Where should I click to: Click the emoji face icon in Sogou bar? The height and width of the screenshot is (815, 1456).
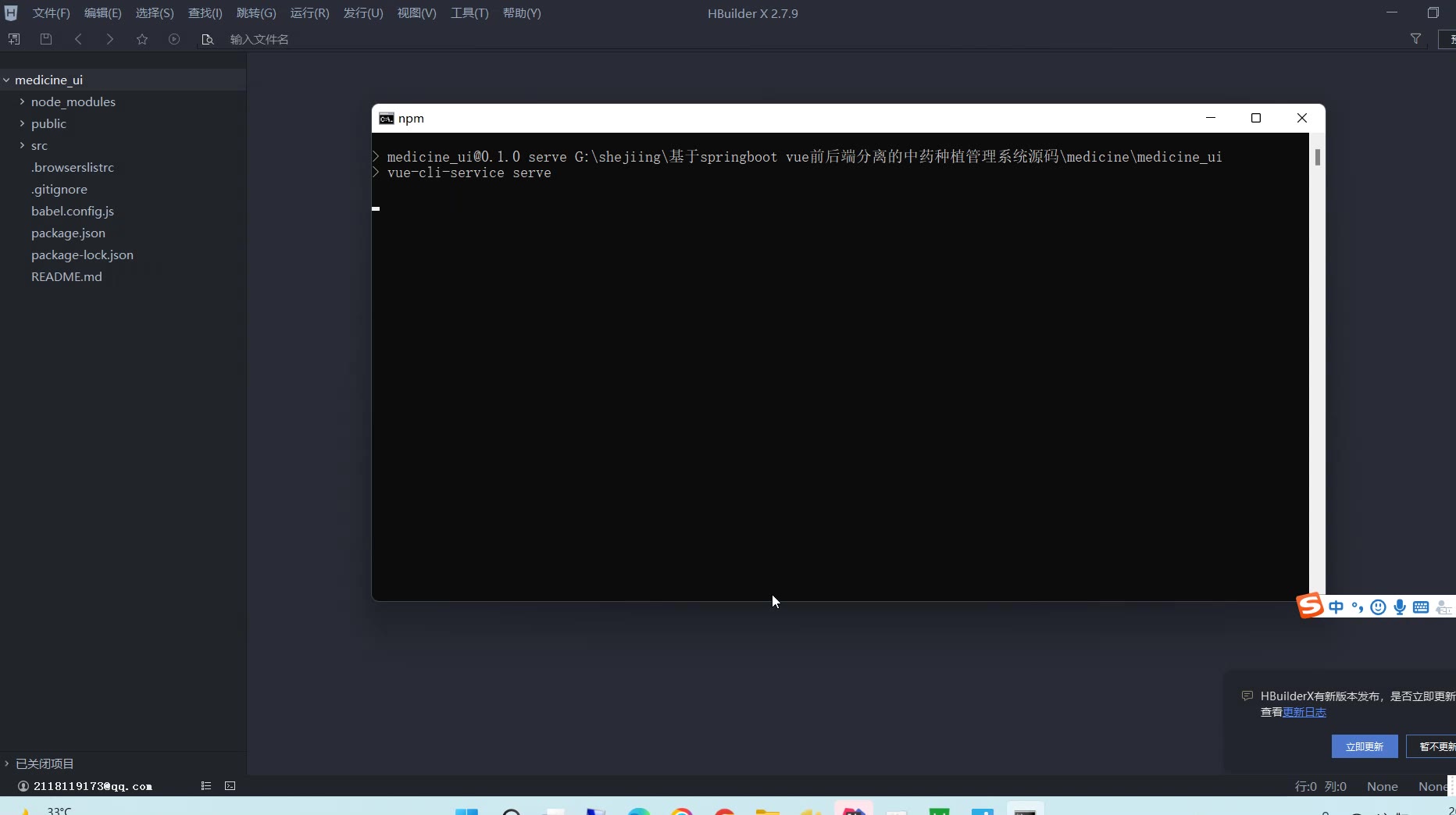1379,607
